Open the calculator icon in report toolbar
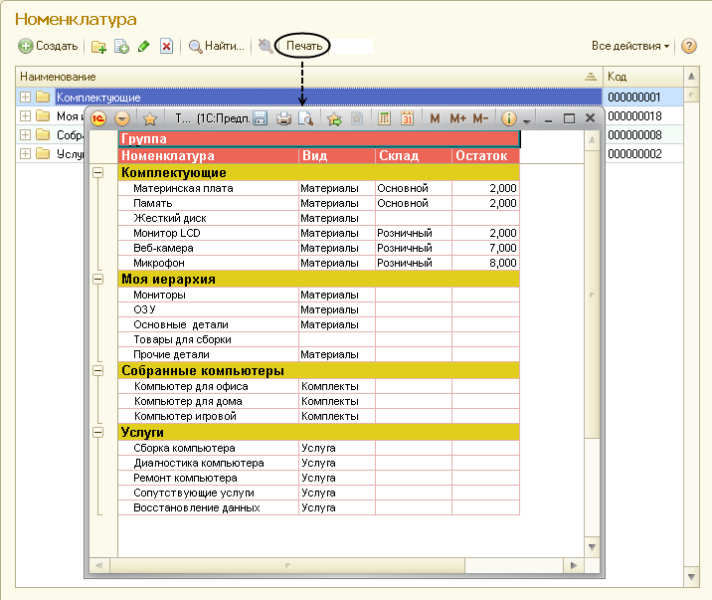712x600 pixels. 385,118
